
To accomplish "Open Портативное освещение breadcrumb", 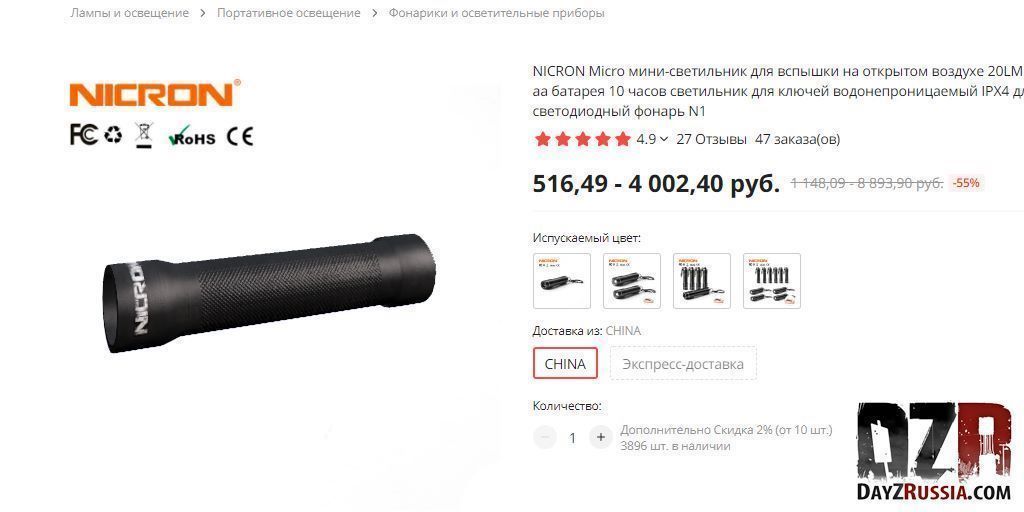I will [289, 13].
